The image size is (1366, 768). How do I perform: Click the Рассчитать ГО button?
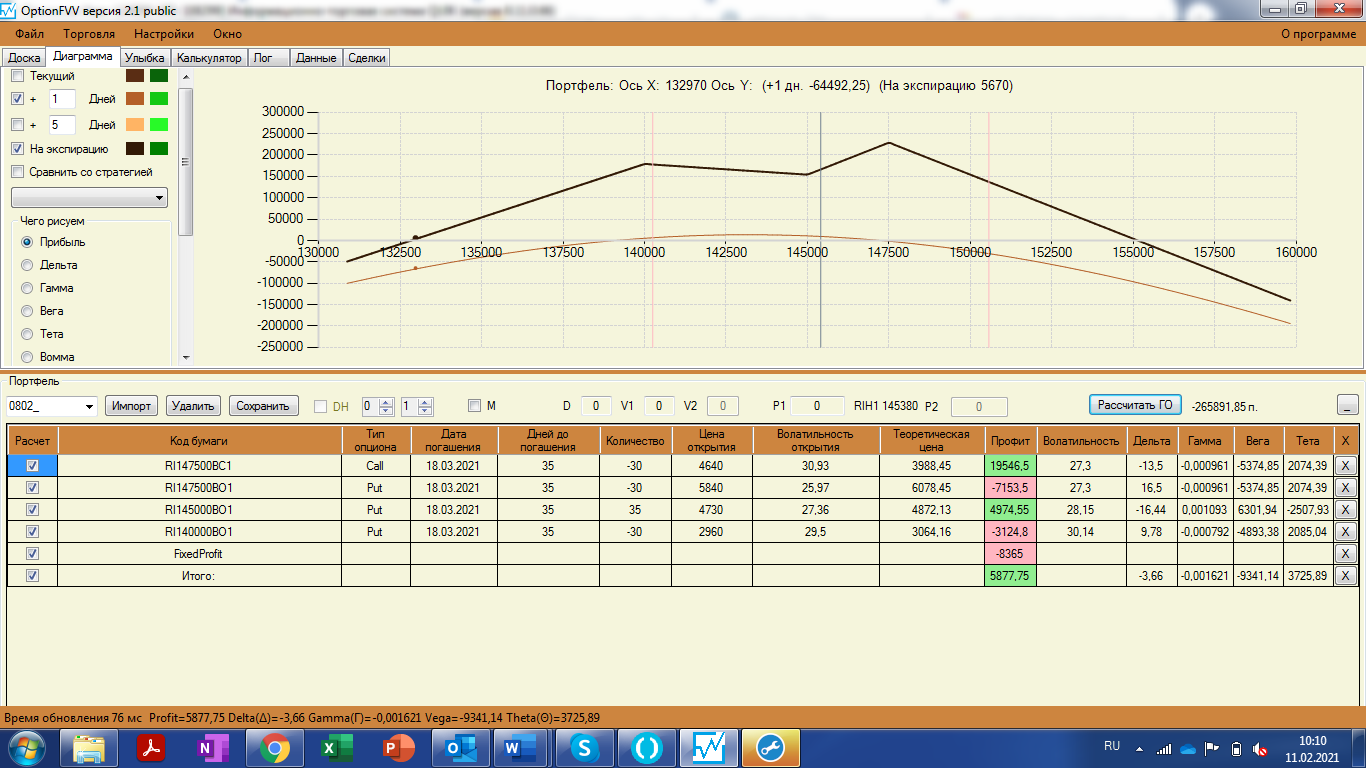click(1135, 404)
